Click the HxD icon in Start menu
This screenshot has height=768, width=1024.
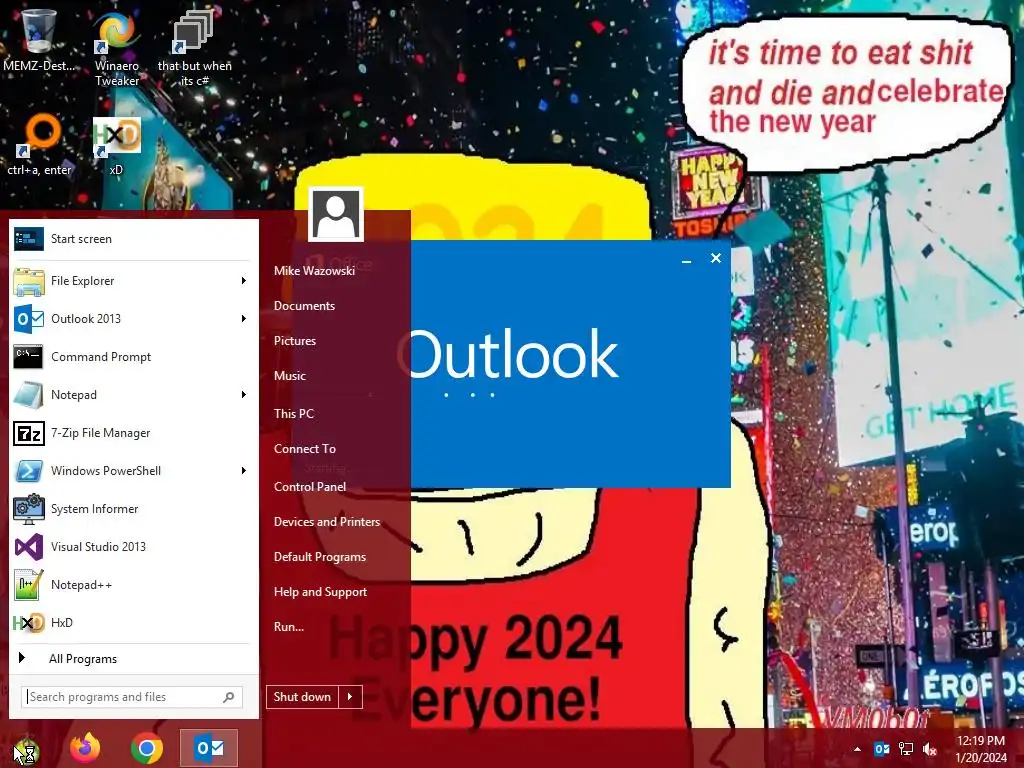tap(29, 623)
